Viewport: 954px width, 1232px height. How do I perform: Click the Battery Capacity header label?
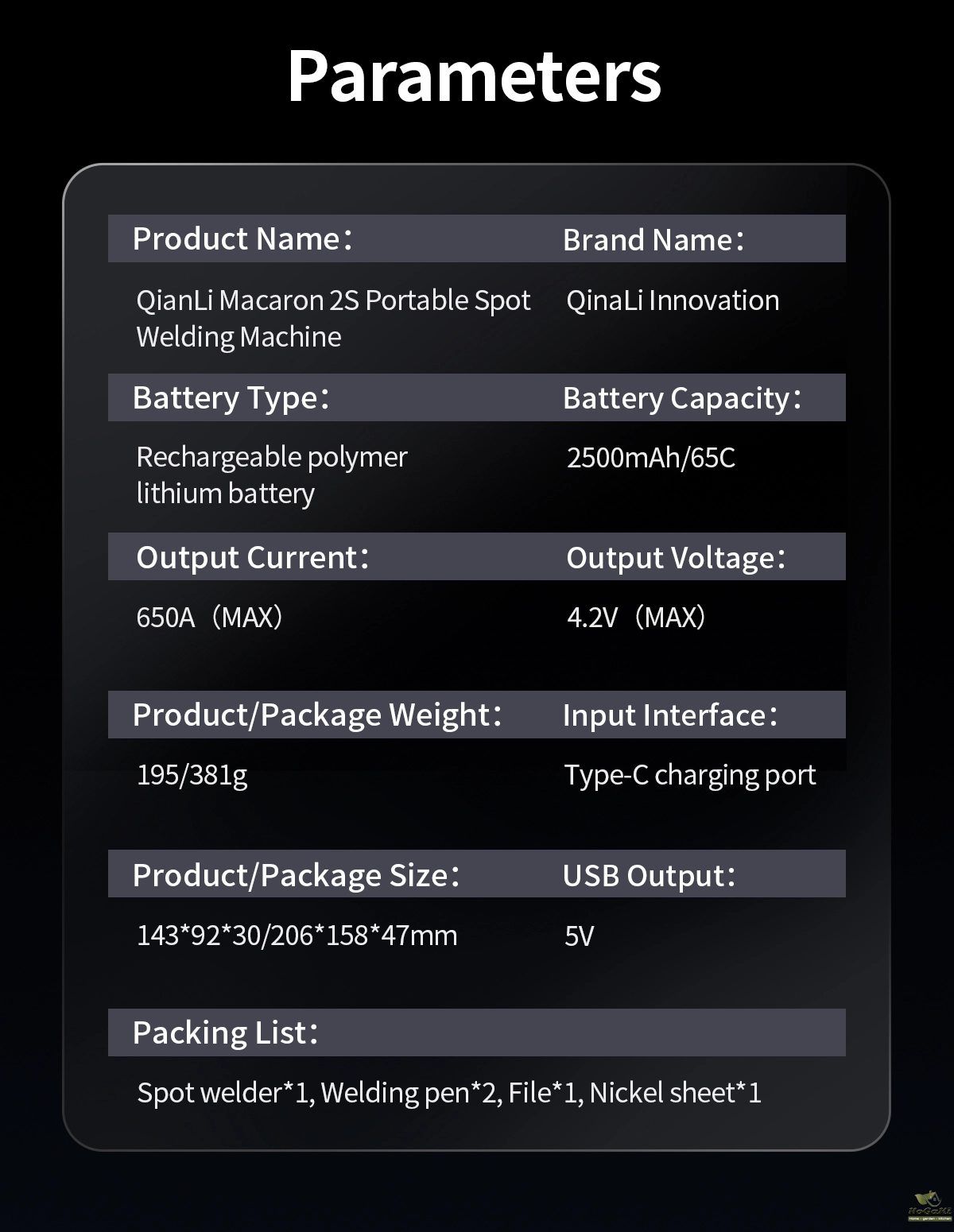pyautogui.click(x=682, y=397)
